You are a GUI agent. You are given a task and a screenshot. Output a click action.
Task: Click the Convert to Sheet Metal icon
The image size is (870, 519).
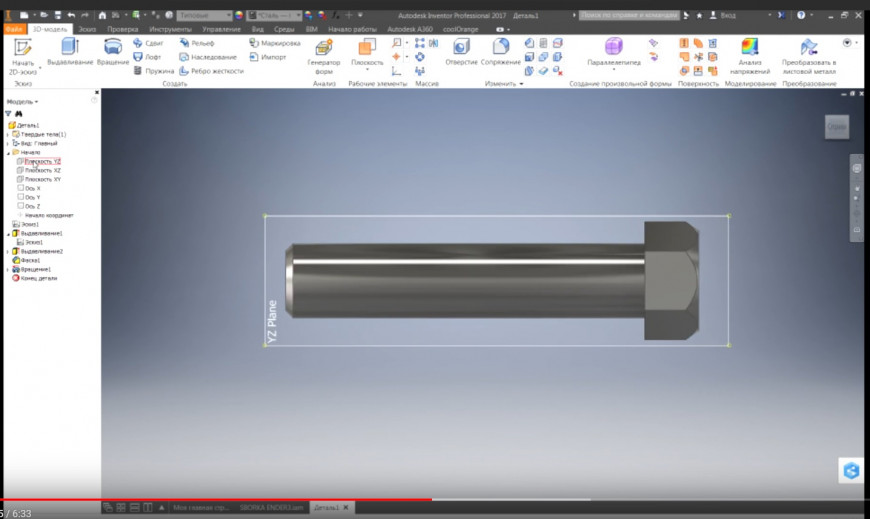(x=809, y=48)
